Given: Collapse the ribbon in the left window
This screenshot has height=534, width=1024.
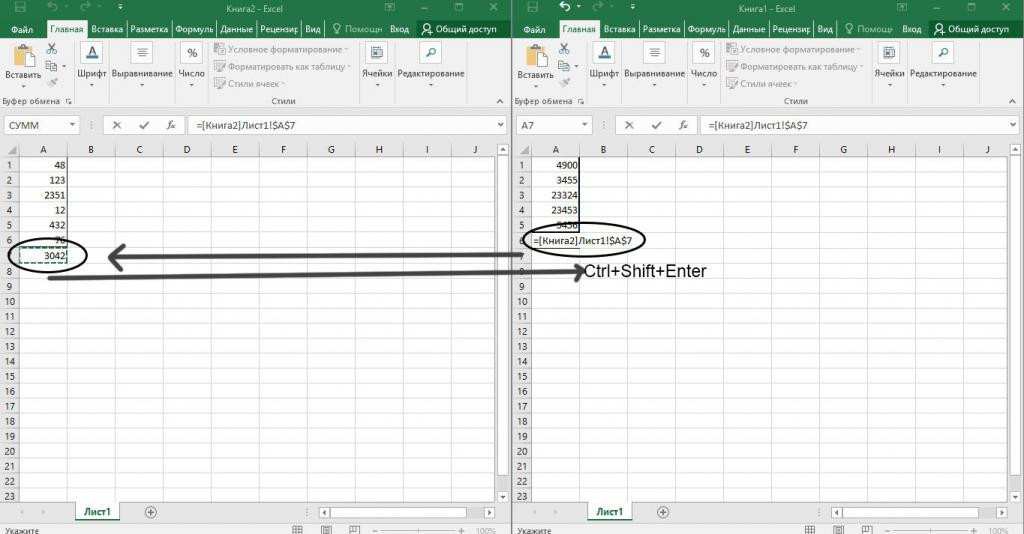Looking at the screenshot, I should click(x=500, y=101).
